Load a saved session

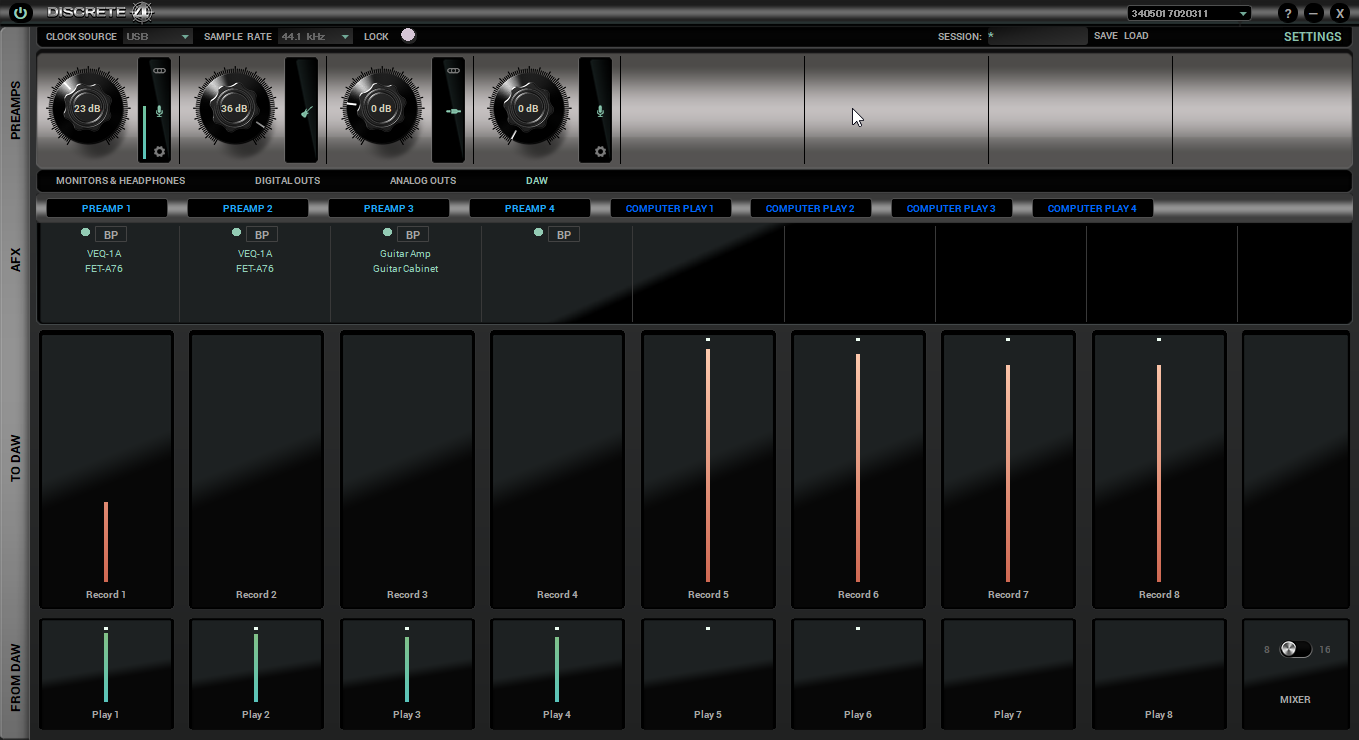(1136, 36)
